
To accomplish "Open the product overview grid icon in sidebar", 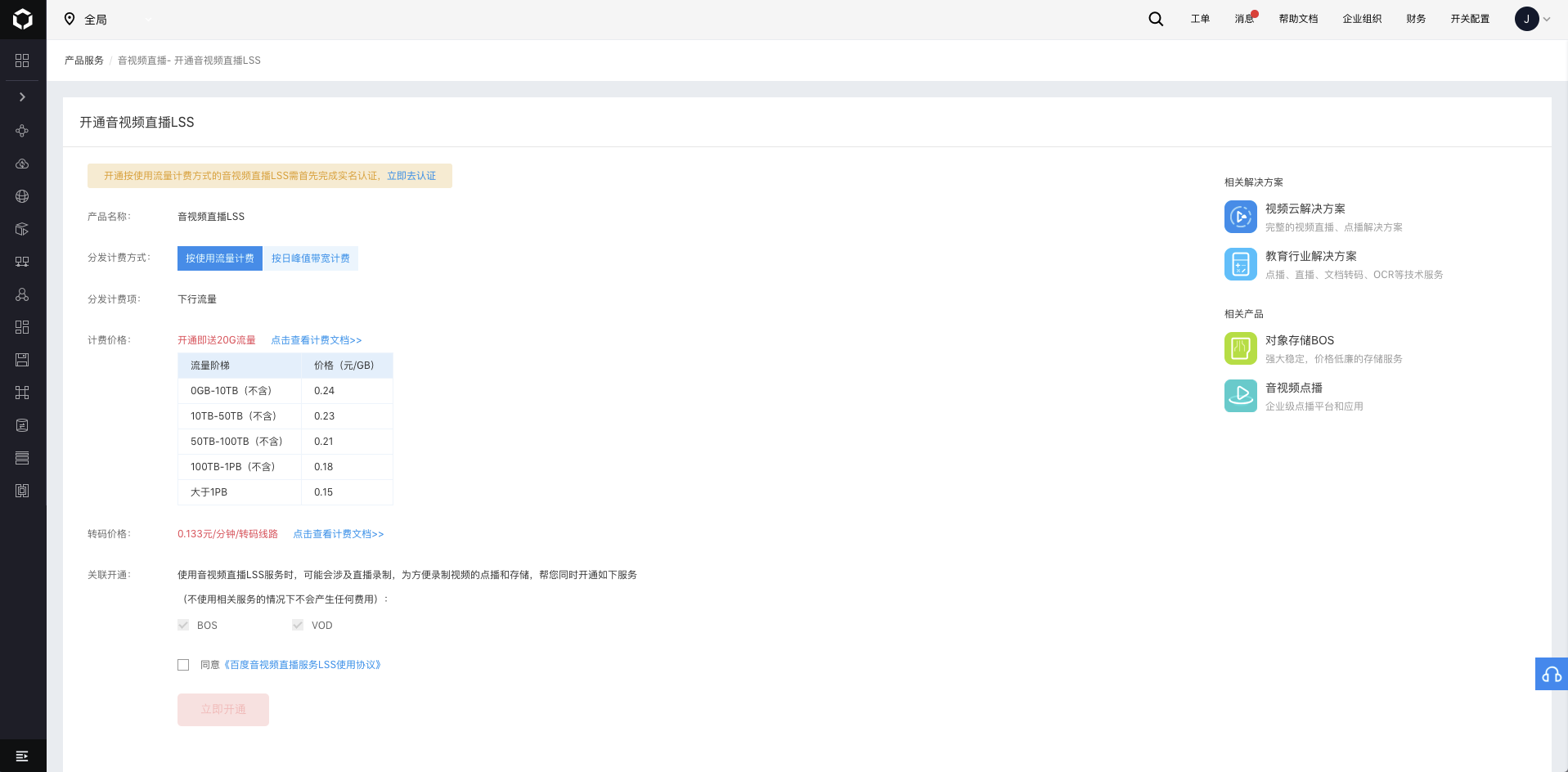I will [22, 61].
